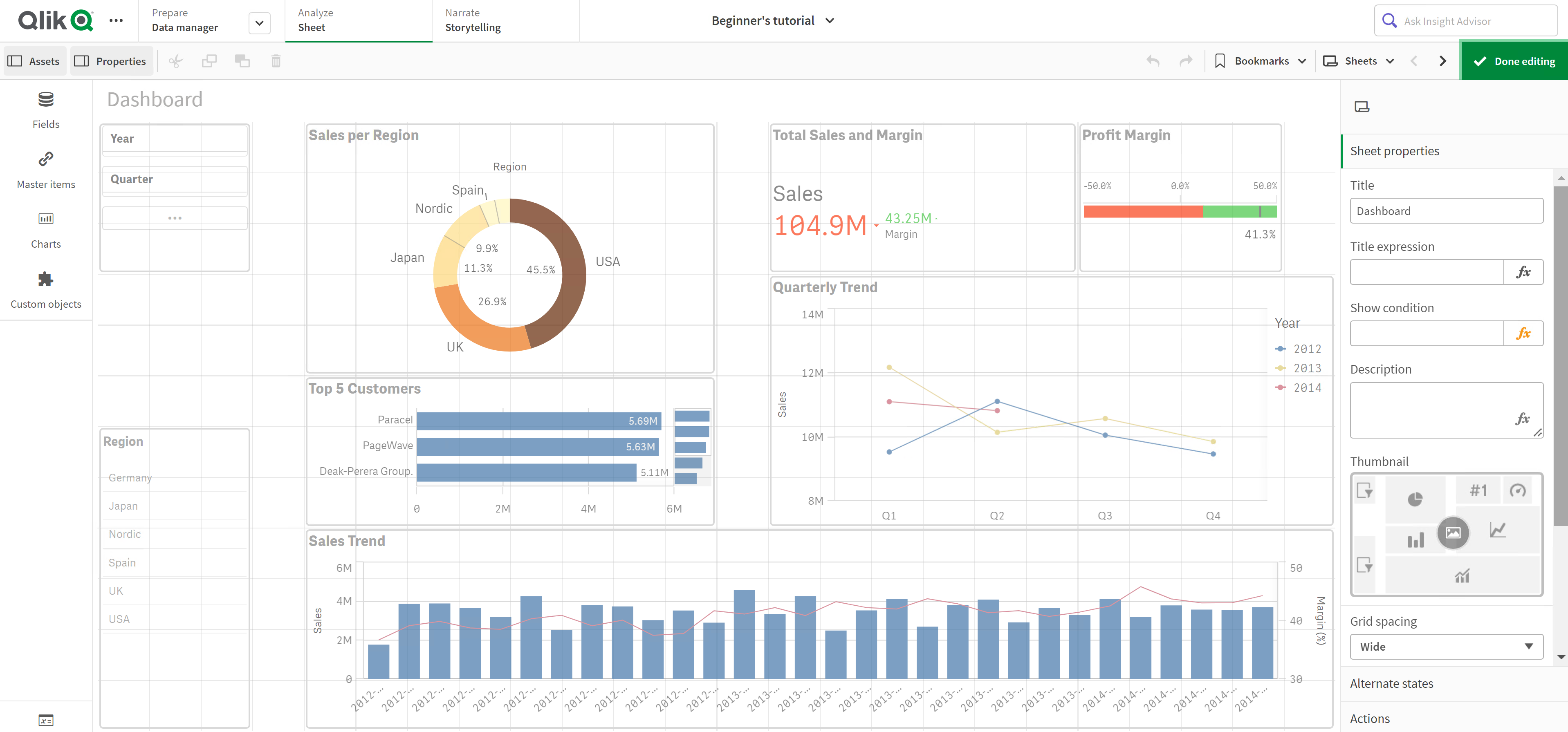Viewport: 1568px width, 732px height.
Task: Click the Bookmarks icon
Action: tap(1221, 61)
